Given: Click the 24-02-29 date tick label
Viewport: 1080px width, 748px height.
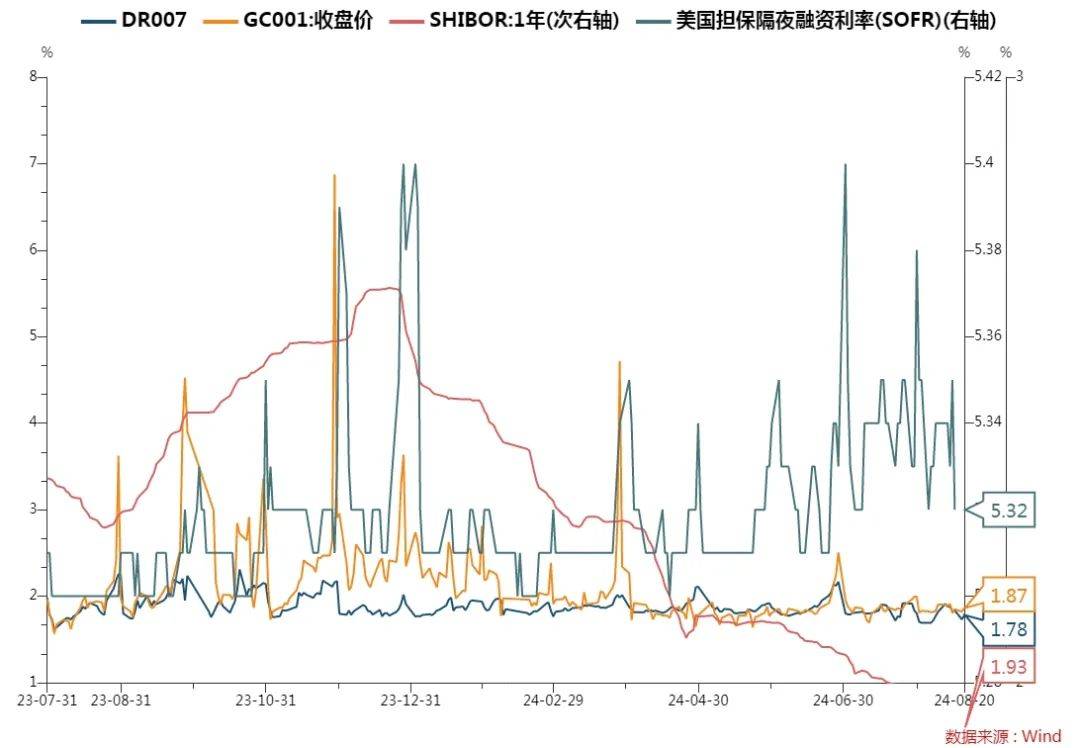Looking at the screenshot, I should [x=554, y=701].
